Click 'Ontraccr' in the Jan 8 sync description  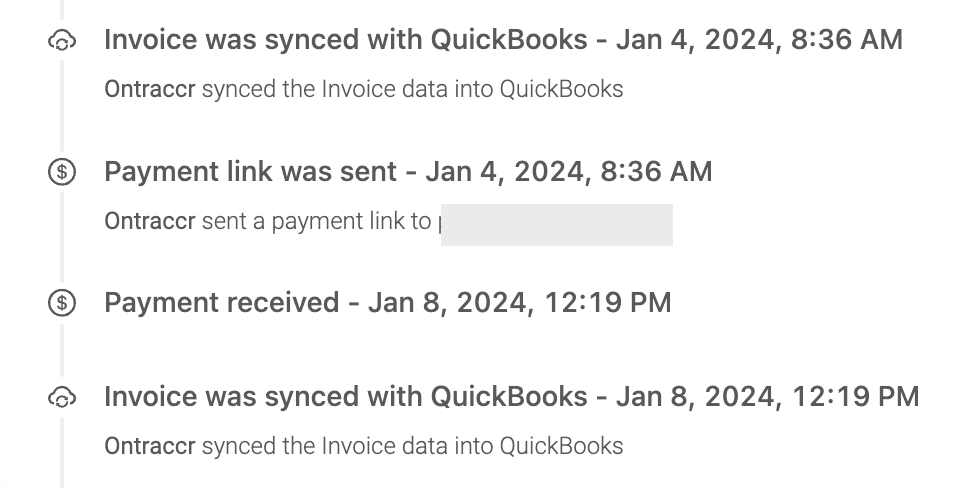click(x=150, y=446)
